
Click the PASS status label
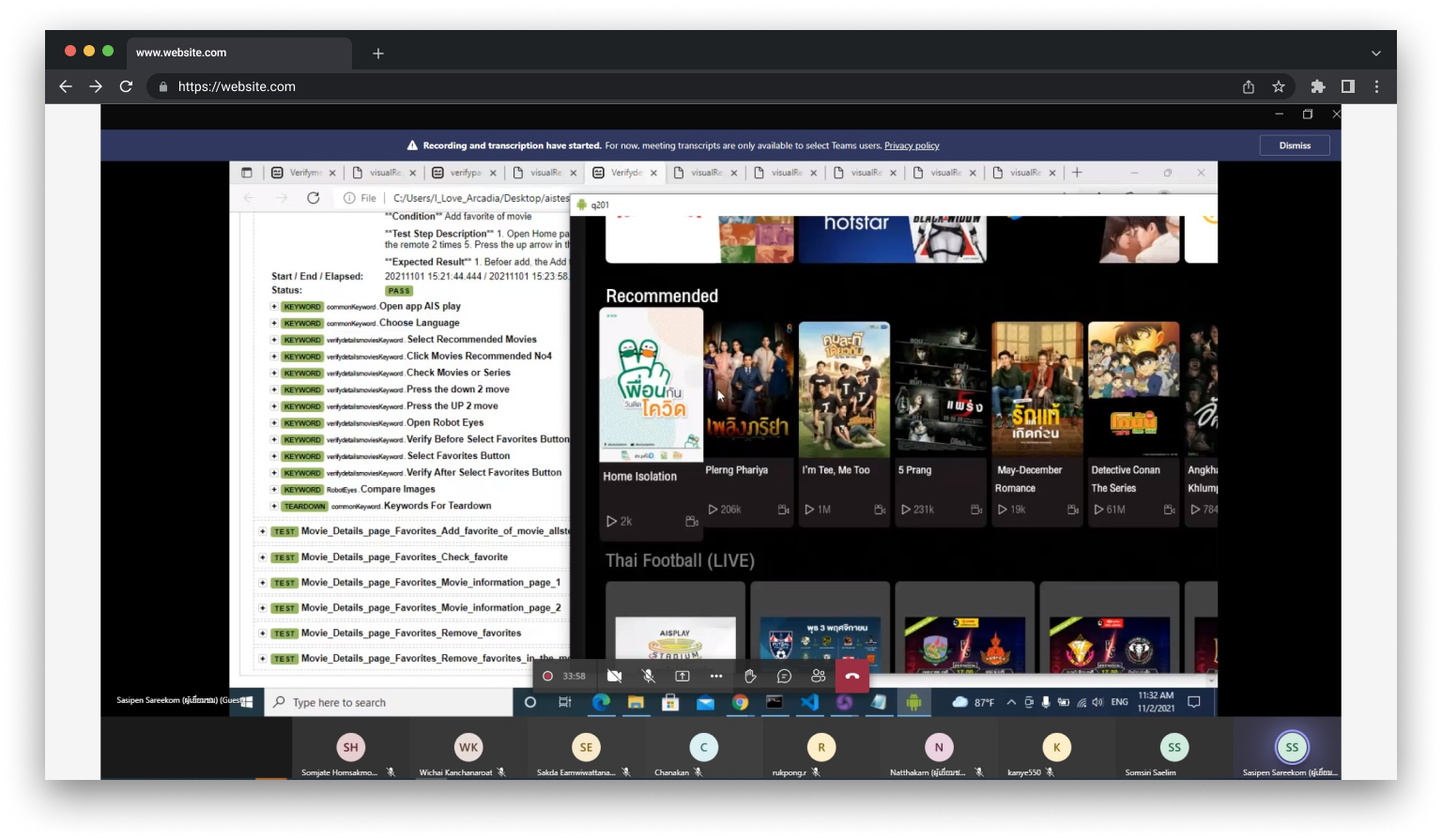tap(399, 291)
